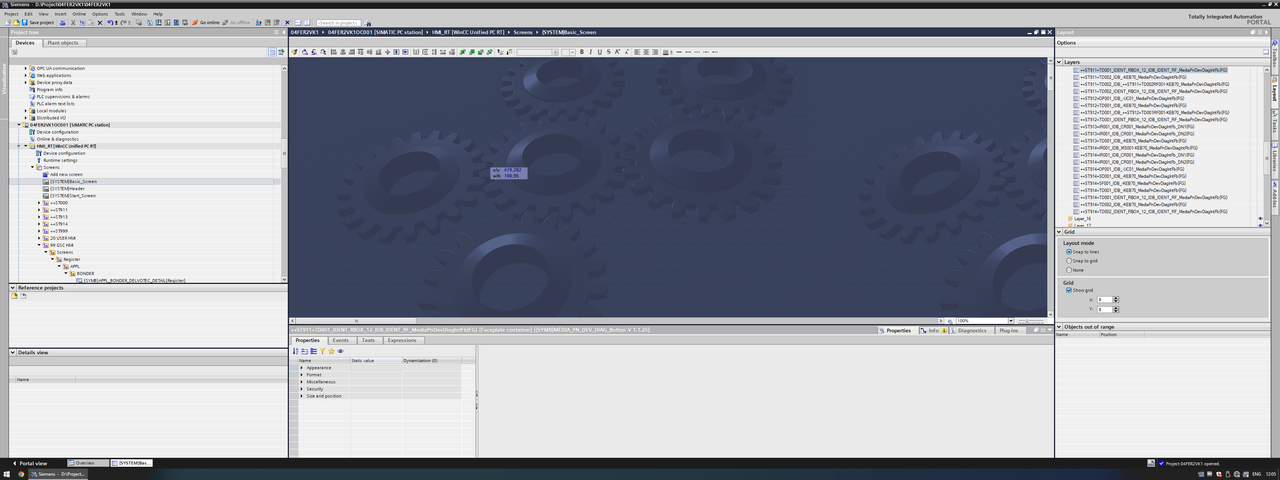Image resolution: width=1280 pixels, height=480 pixels.
Task: Switch to Portal view
Action: click(x=34, y=463)
